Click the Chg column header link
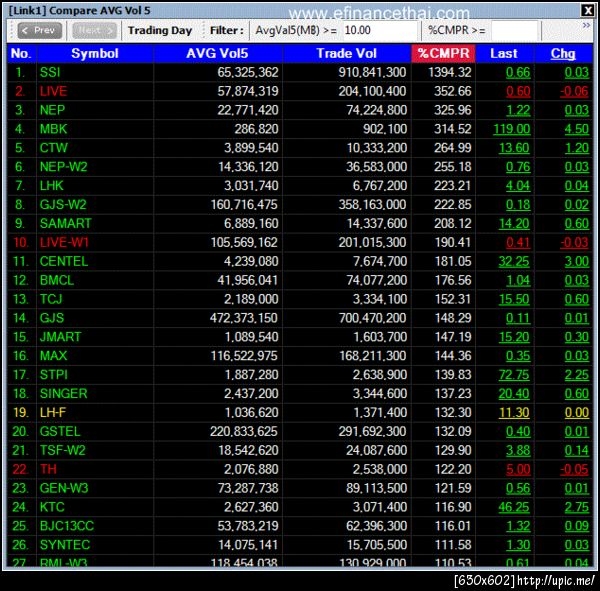Screen dimensions: 600x591 coord(563,54)
